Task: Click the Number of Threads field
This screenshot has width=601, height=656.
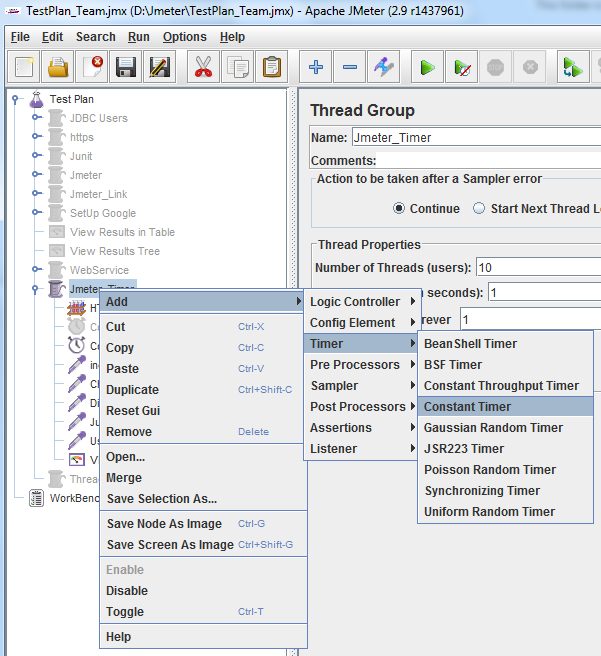Action: (539, 267)
